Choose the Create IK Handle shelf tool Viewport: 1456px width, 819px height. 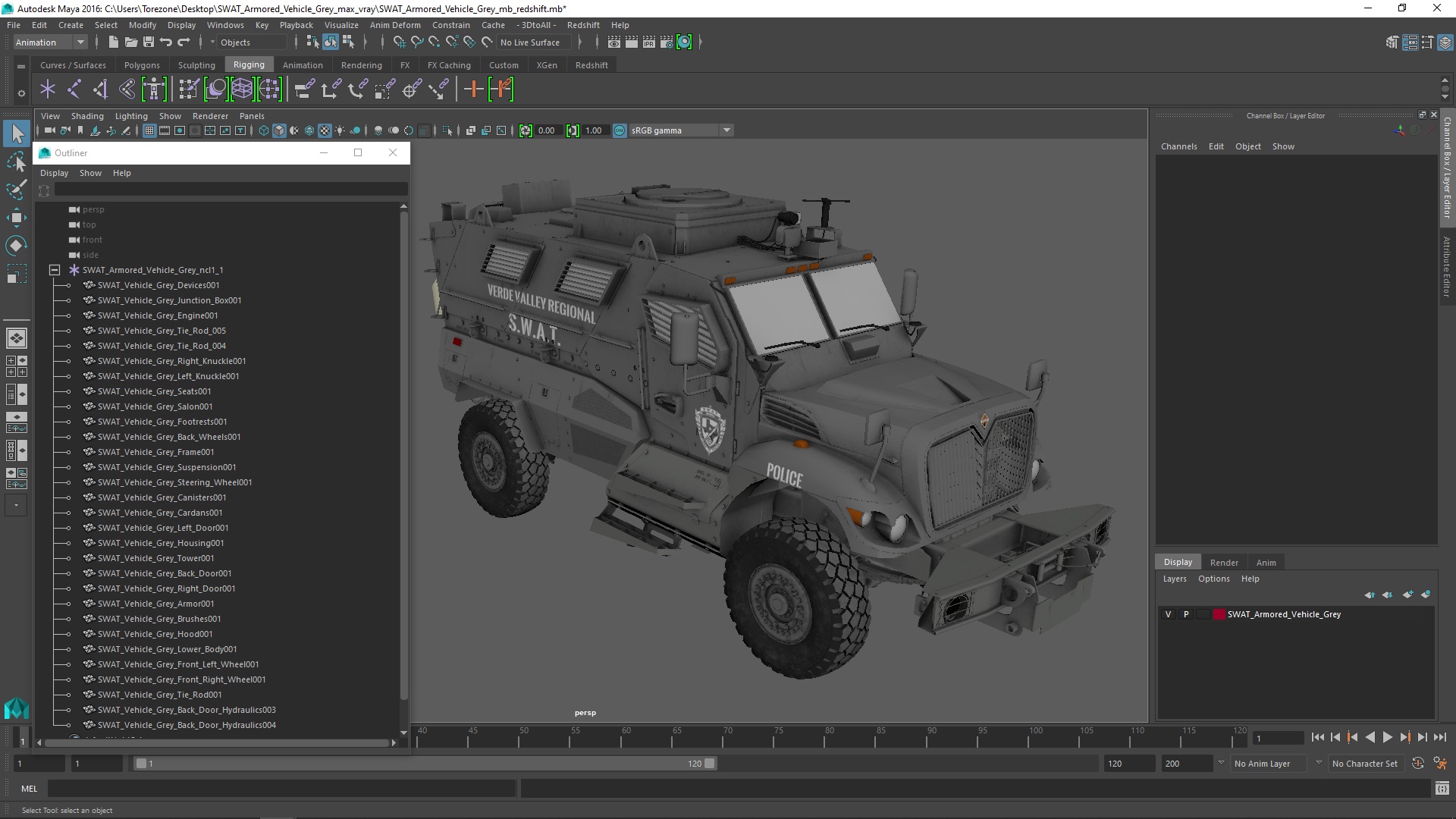(x=101, y=89)
